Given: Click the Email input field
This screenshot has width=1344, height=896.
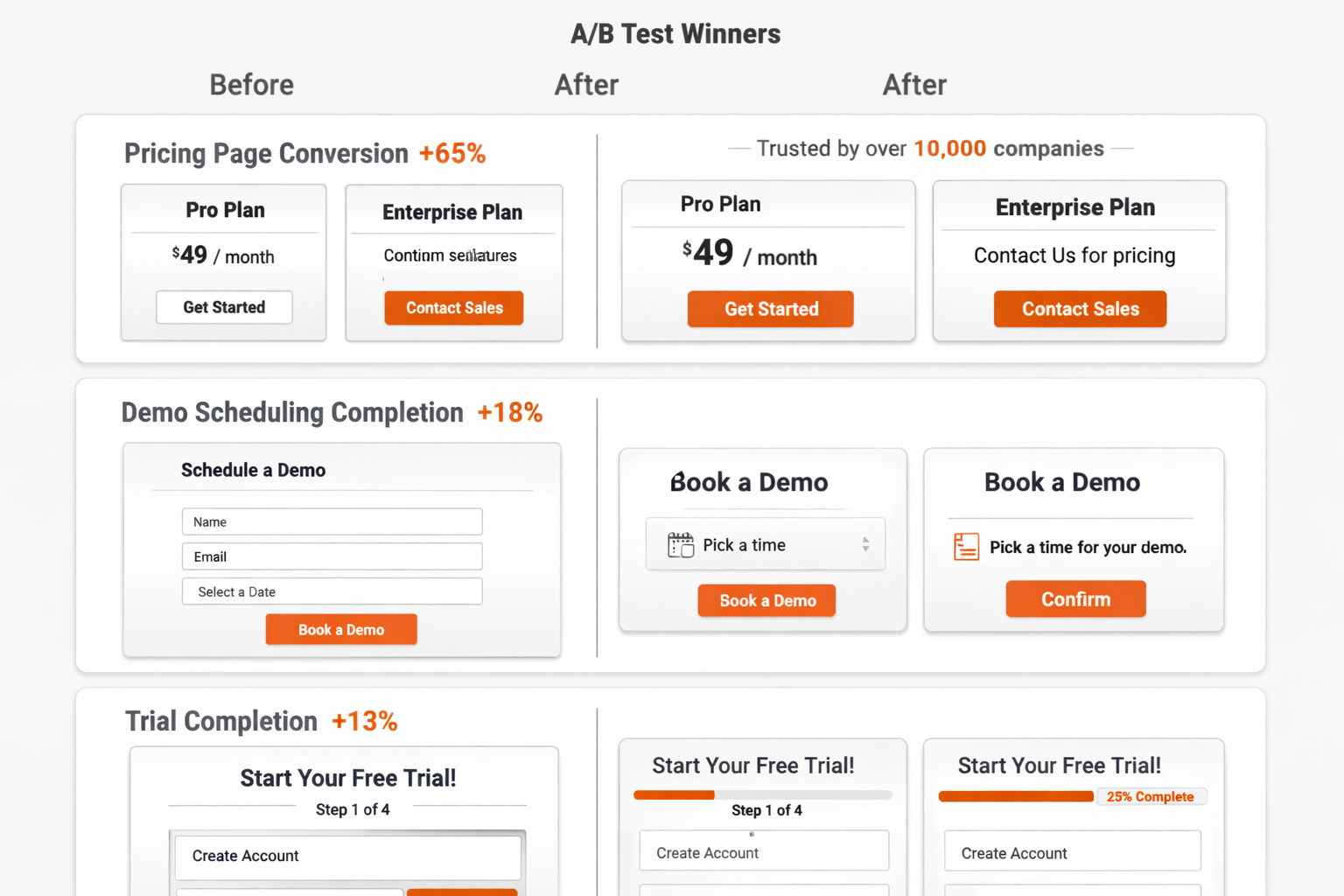Looking at the screenshot, I should [332, 556].
